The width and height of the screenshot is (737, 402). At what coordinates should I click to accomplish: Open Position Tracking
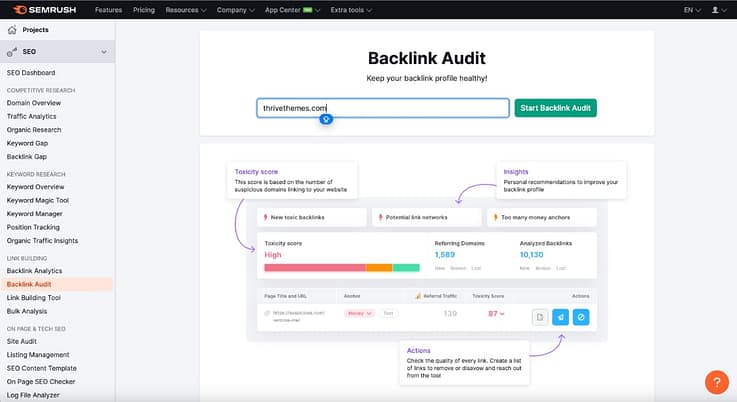33,227
